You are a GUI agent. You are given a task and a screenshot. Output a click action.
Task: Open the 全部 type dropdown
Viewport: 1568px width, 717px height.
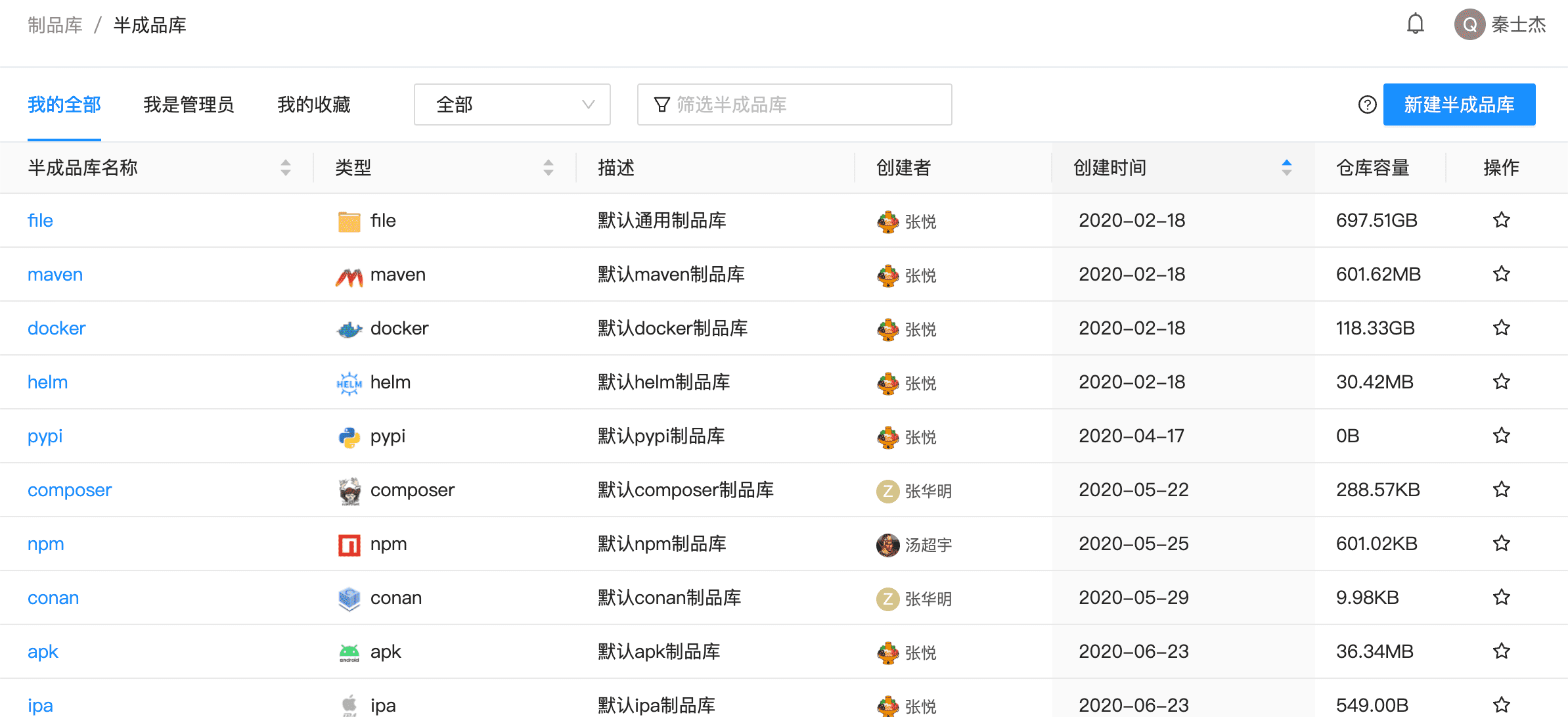(x=512, y=104)
